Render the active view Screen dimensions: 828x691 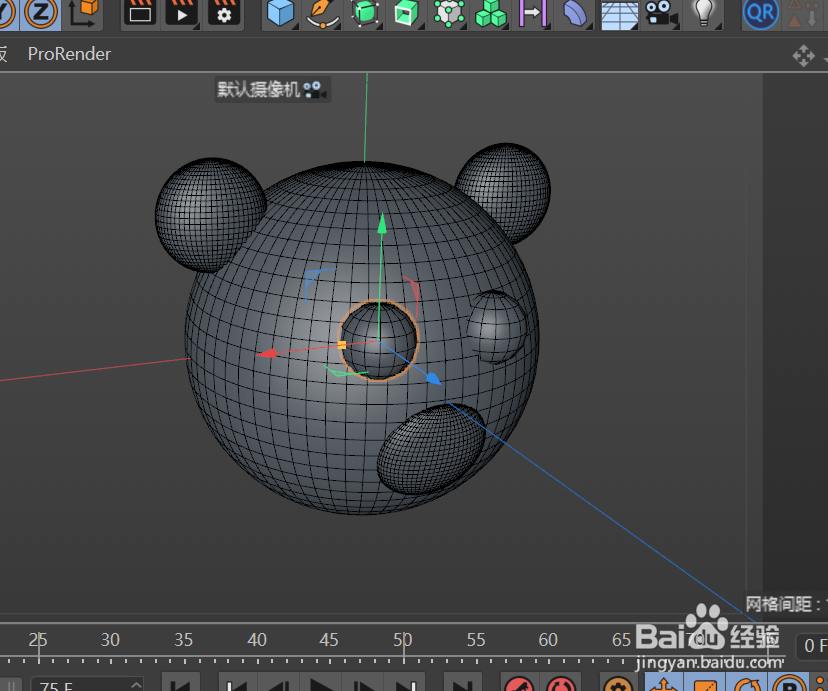(x=140, y=13)
